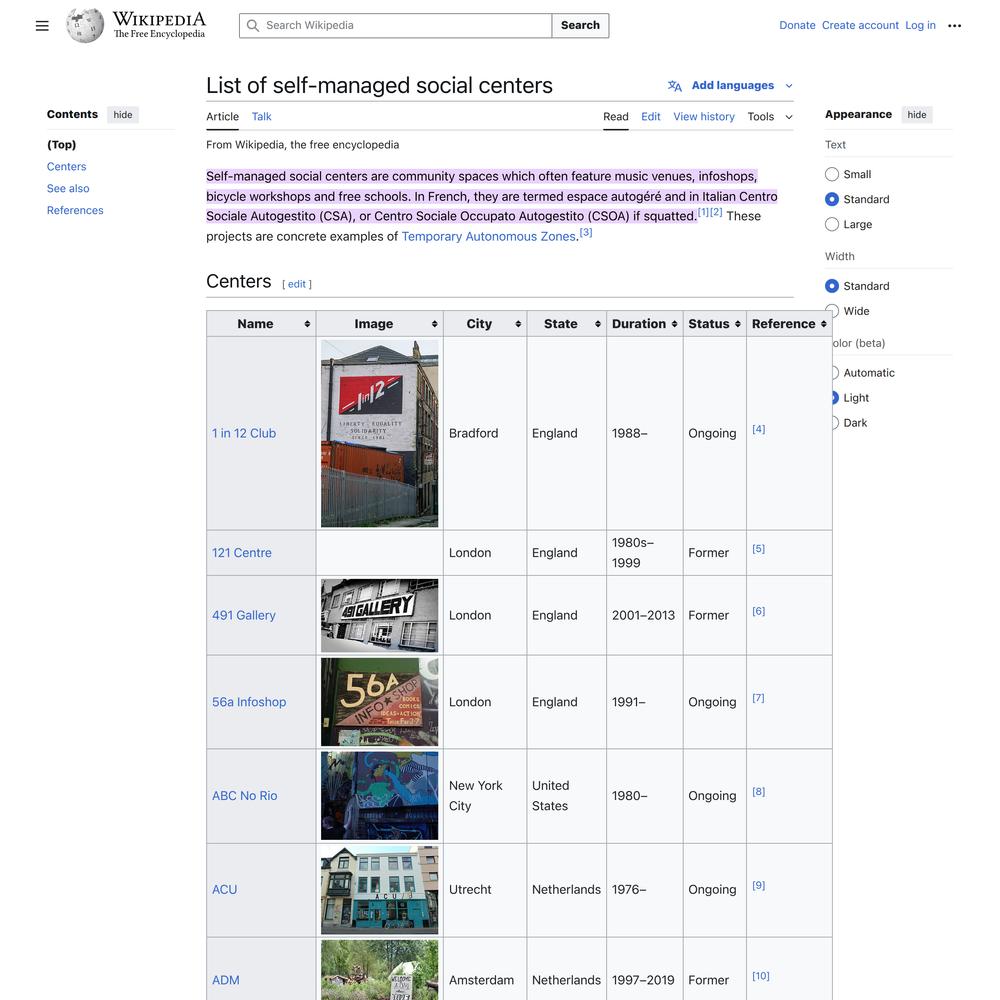Select Automatic color mode
The image size is (1000, 1000).
pos(834,372)
